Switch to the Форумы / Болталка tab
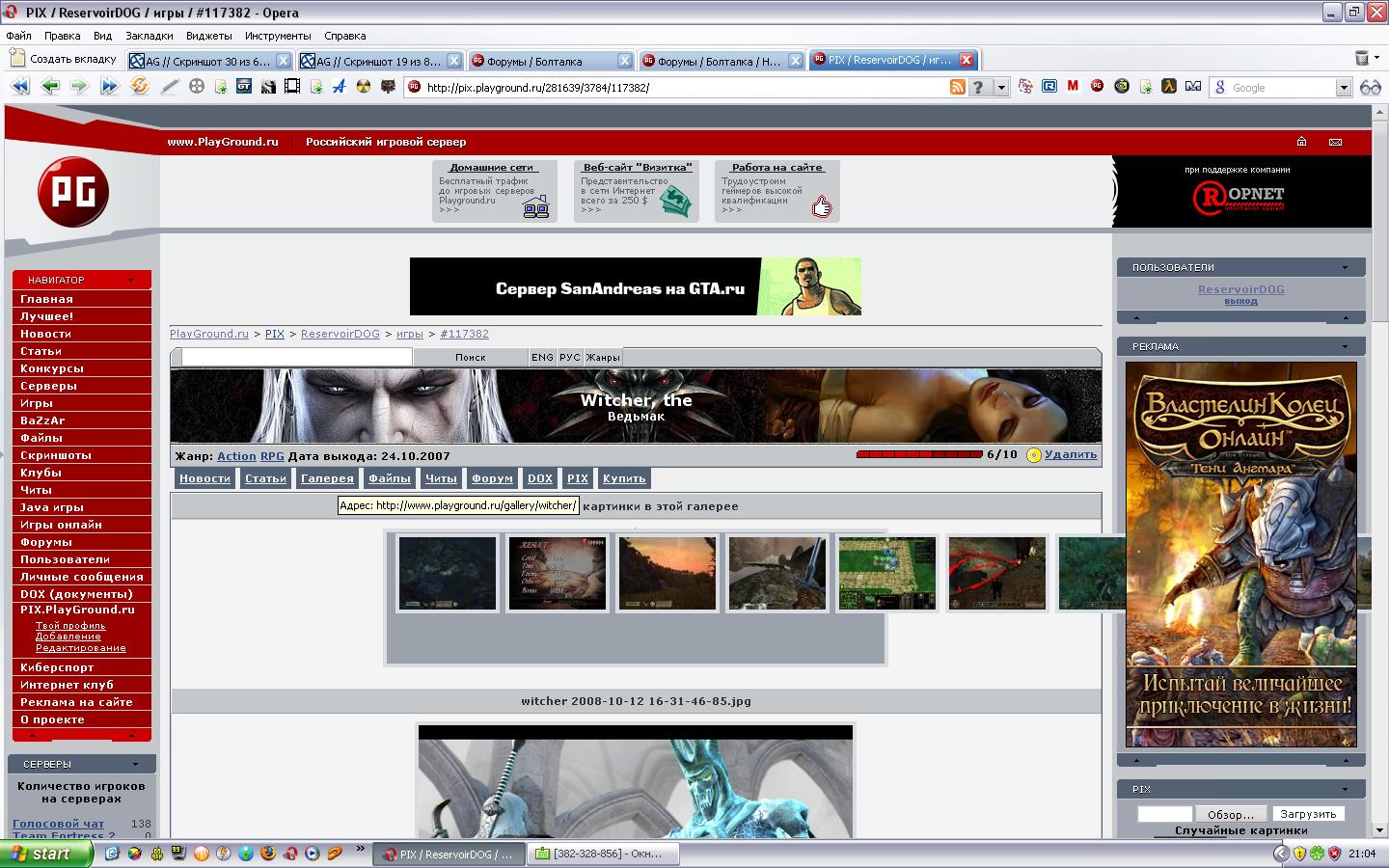The width and height of the screenshot is (1389, 868). point(551,61)
